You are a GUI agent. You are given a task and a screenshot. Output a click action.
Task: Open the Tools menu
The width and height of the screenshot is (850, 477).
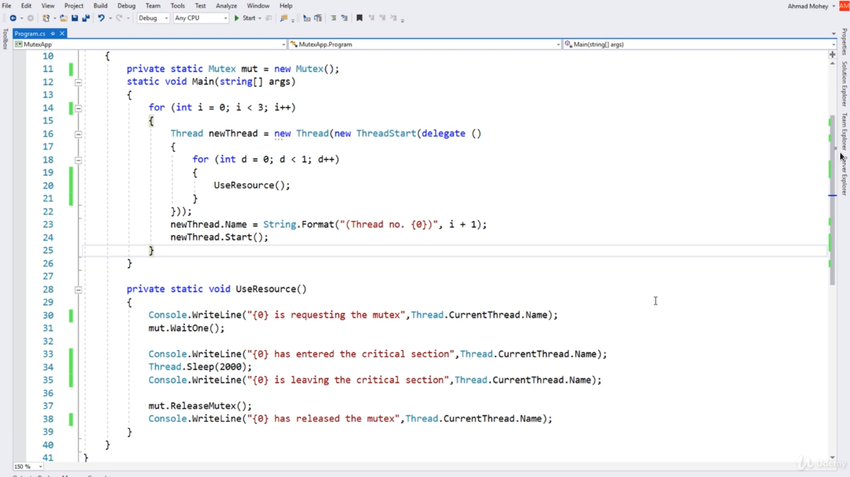(178, 6)
